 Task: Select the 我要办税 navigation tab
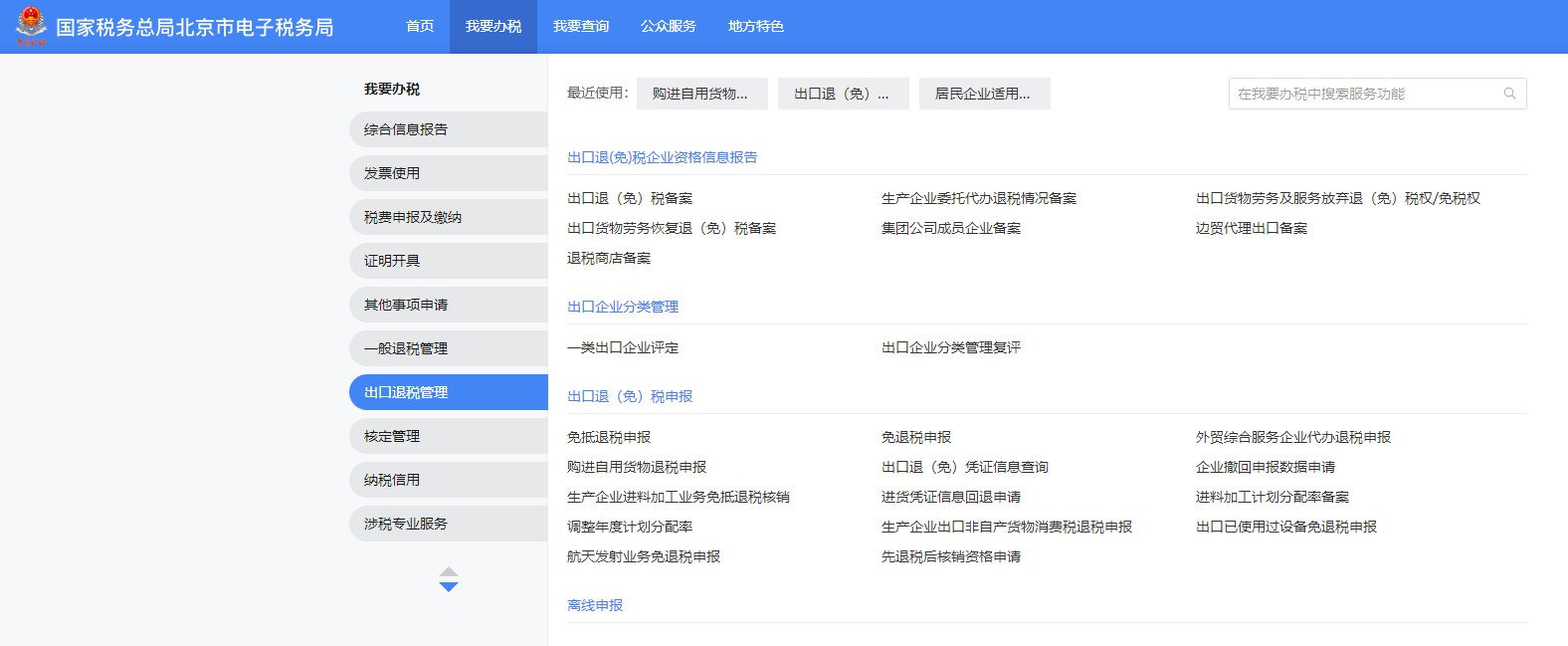493,26
